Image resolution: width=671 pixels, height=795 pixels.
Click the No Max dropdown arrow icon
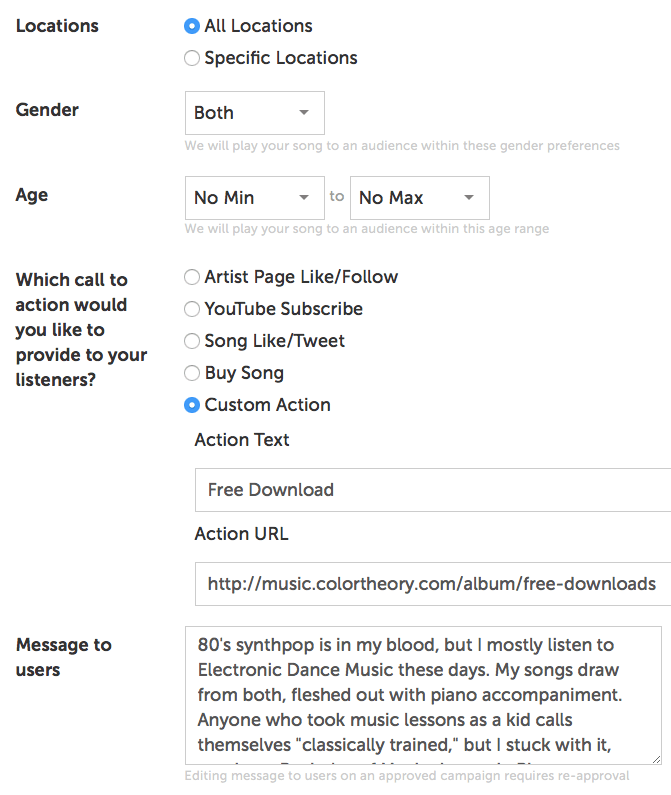[468, 198]
